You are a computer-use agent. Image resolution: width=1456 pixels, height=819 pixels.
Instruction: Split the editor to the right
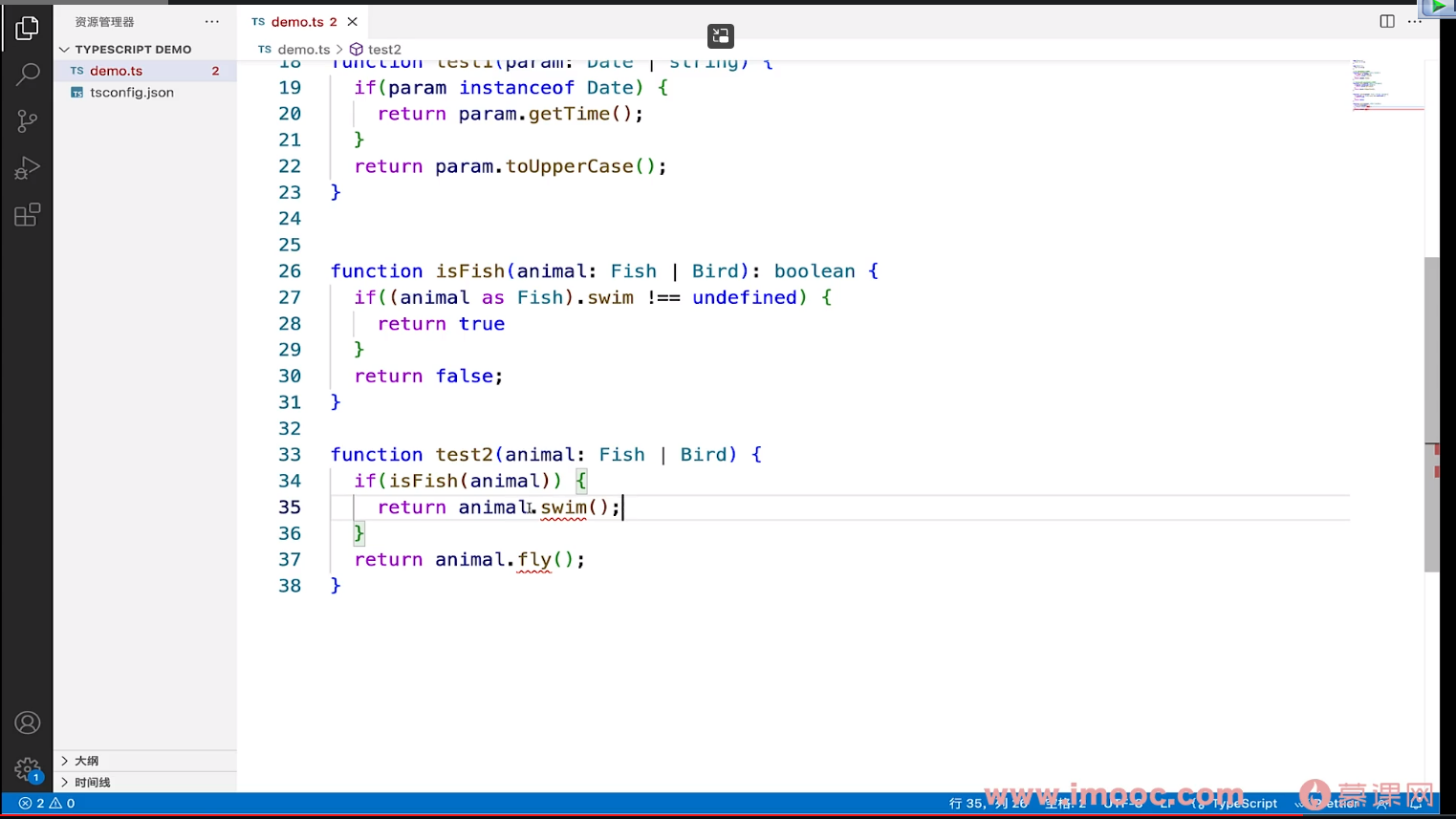[x=1386, y=21]
